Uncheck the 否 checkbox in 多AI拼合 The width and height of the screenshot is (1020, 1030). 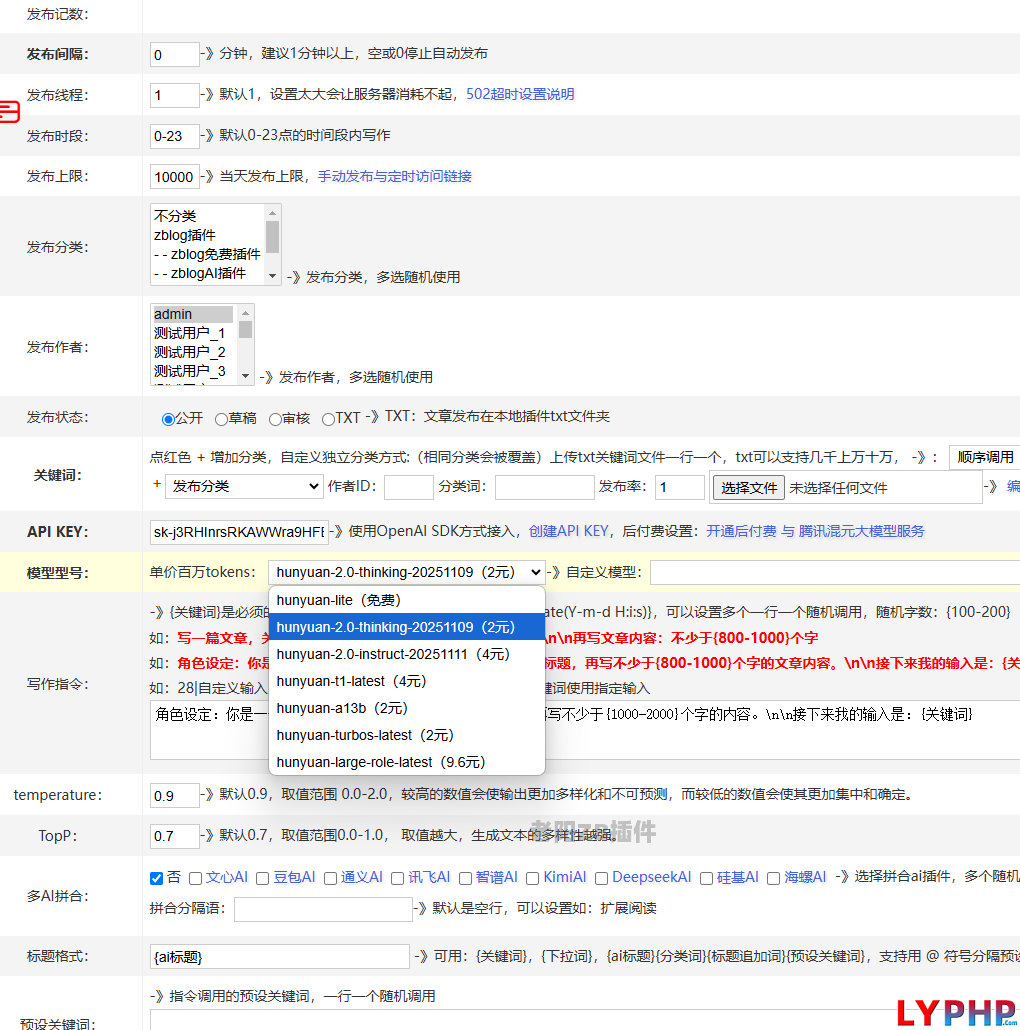point(156,878)
